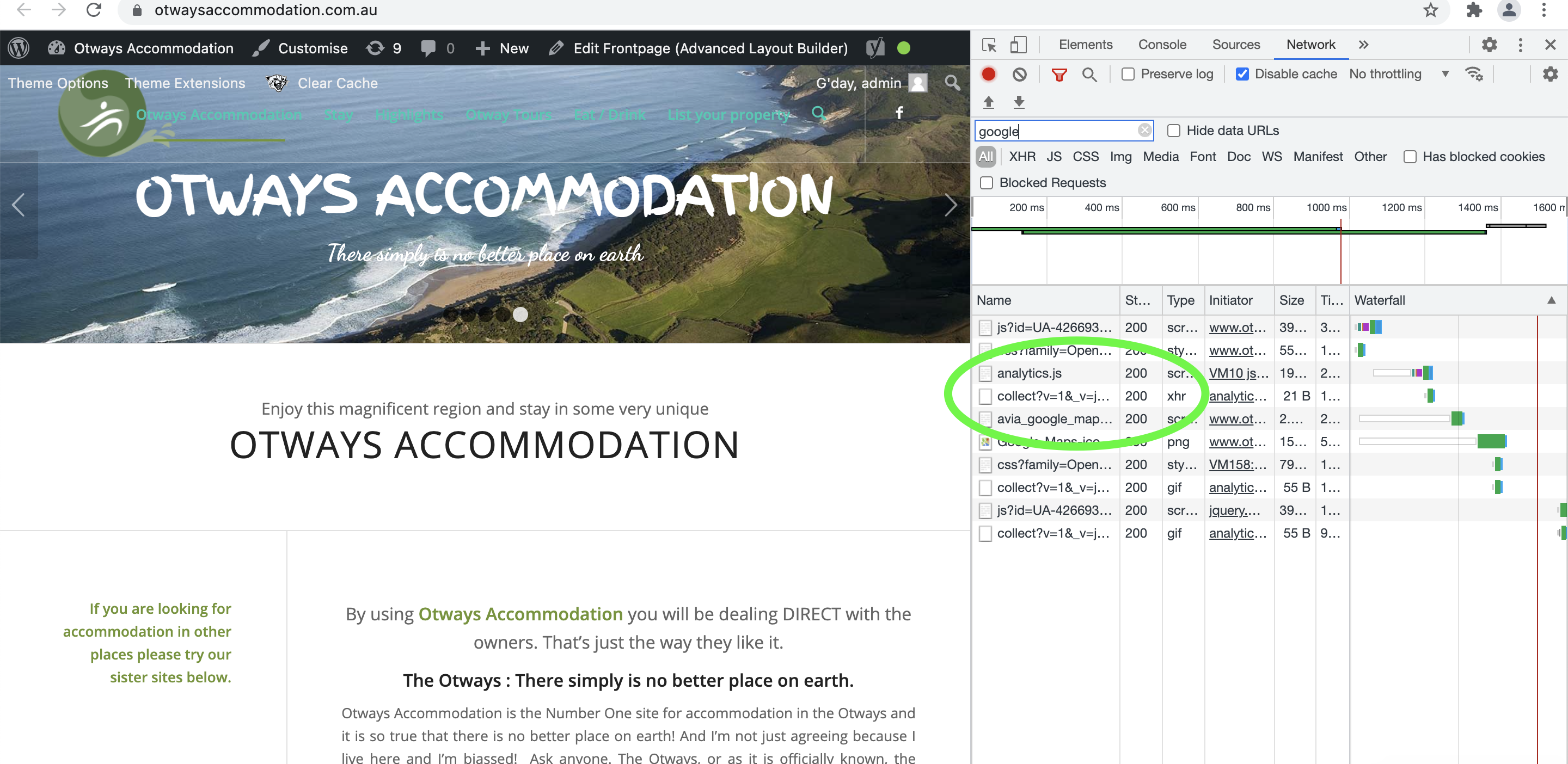Export HAR file with download arrow
Viewport: 1568px width, 764px height.
coord(1019,102)
